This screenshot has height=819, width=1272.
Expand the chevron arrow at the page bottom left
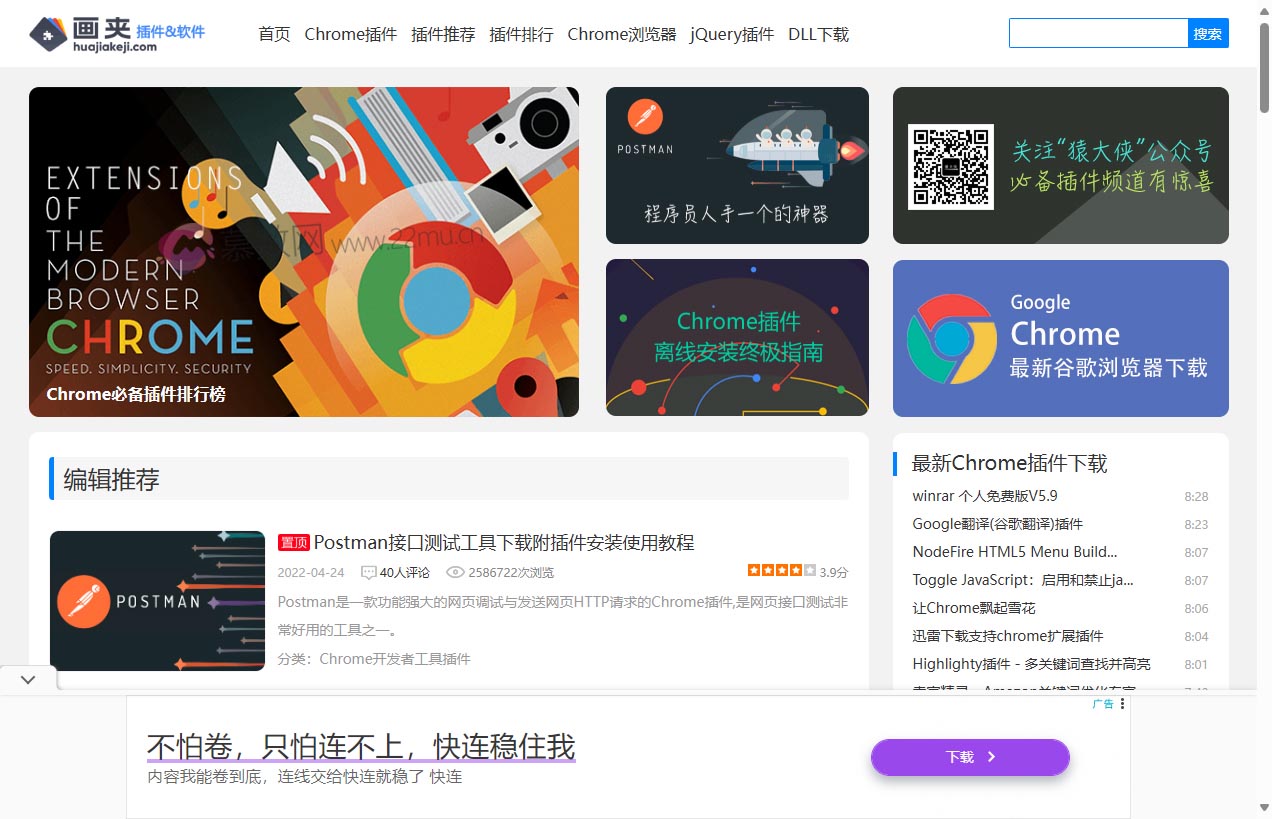[28, 678]
